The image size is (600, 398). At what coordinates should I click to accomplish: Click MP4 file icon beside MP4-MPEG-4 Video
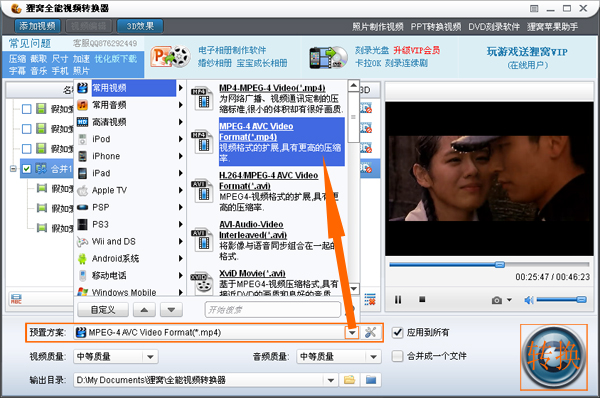coord(201,99)
